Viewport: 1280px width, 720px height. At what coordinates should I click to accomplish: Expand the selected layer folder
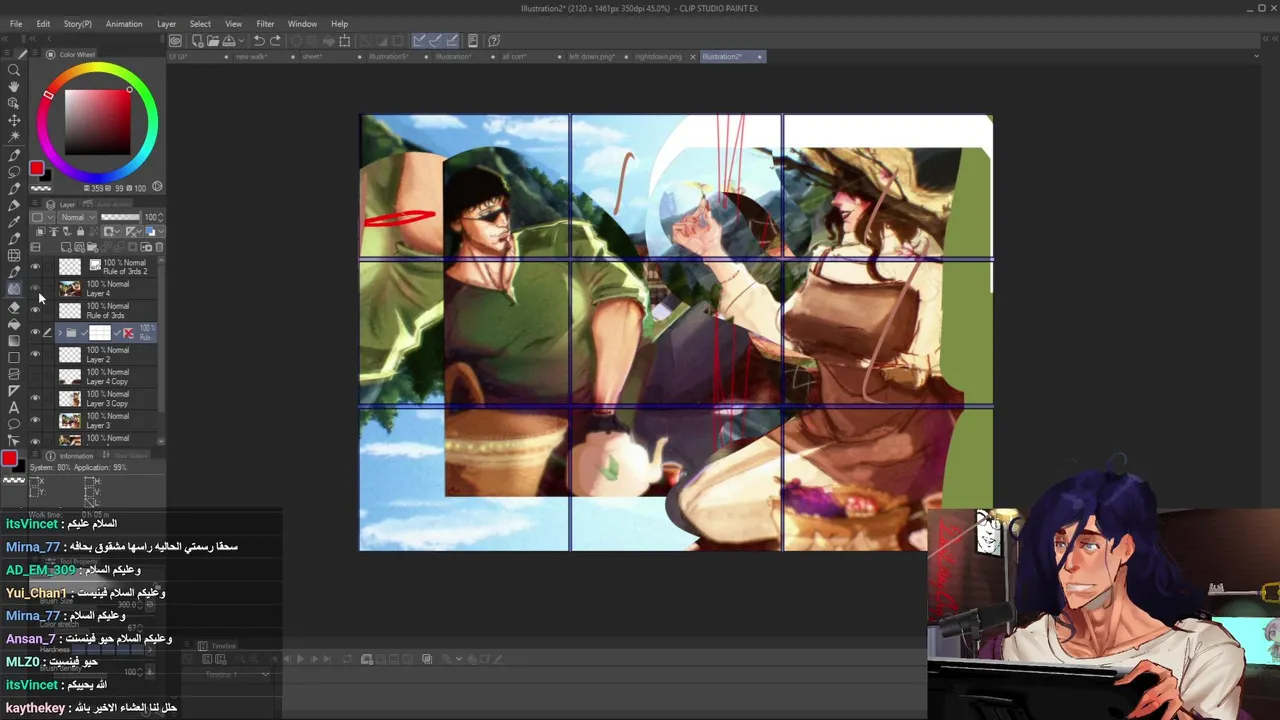click(x=60, y=333)
